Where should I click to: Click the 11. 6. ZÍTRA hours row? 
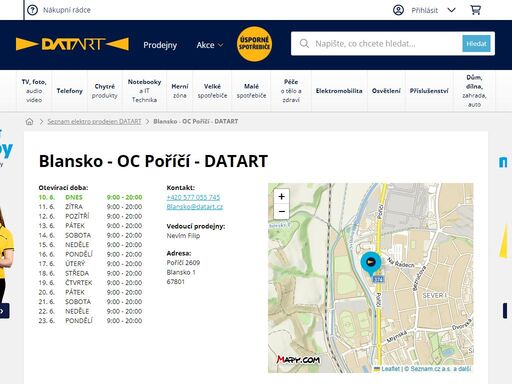coord(90,207)
